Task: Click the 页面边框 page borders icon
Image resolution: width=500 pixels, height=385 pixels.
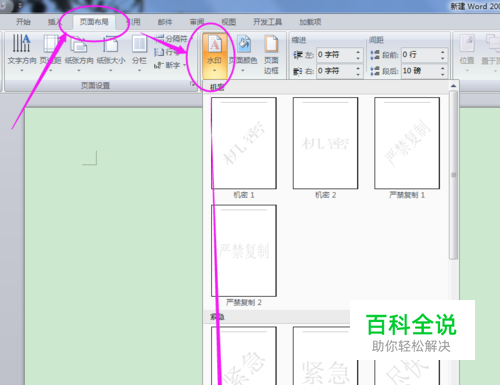Action: coord(271,44)
